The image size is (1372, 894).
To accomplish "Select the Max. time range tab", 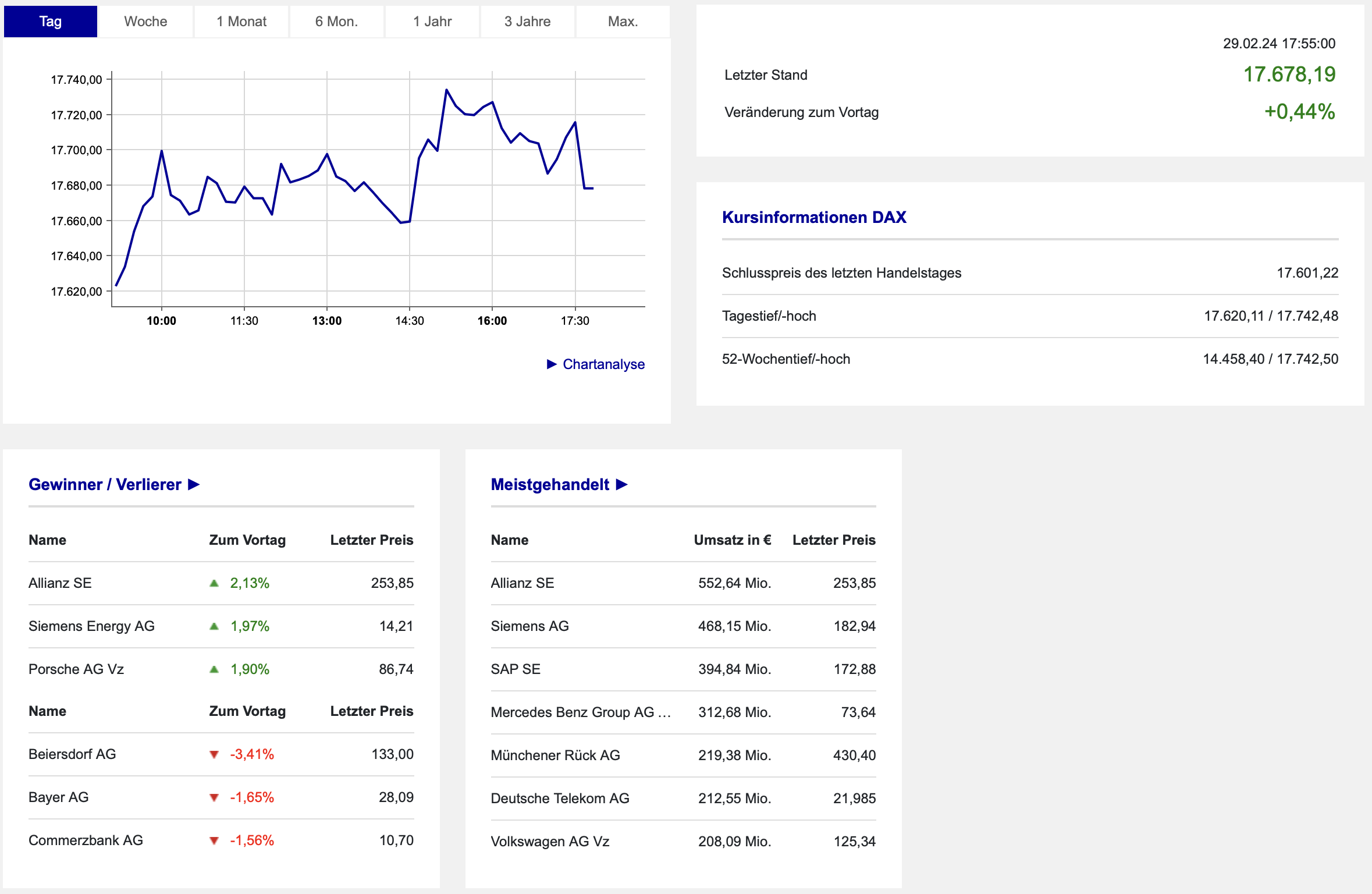I will (623, 22).
